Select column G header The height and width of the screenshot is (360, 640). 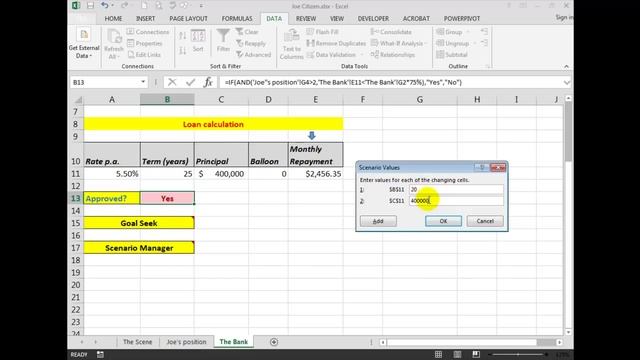point(420,99)
